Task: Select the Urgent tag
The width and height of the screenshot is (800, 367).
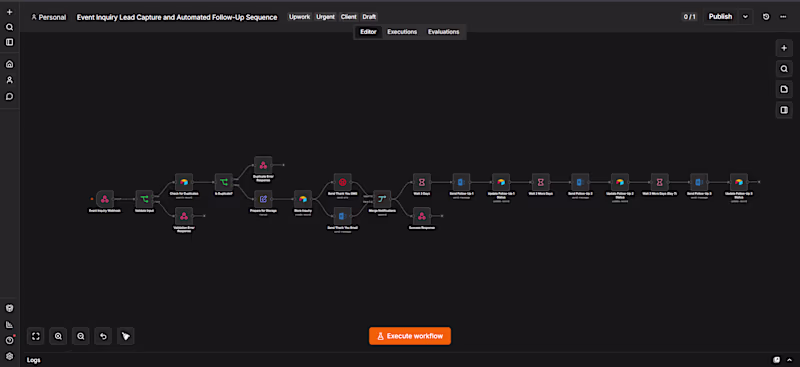Action: pyautogui.click(x=326, y=17)
